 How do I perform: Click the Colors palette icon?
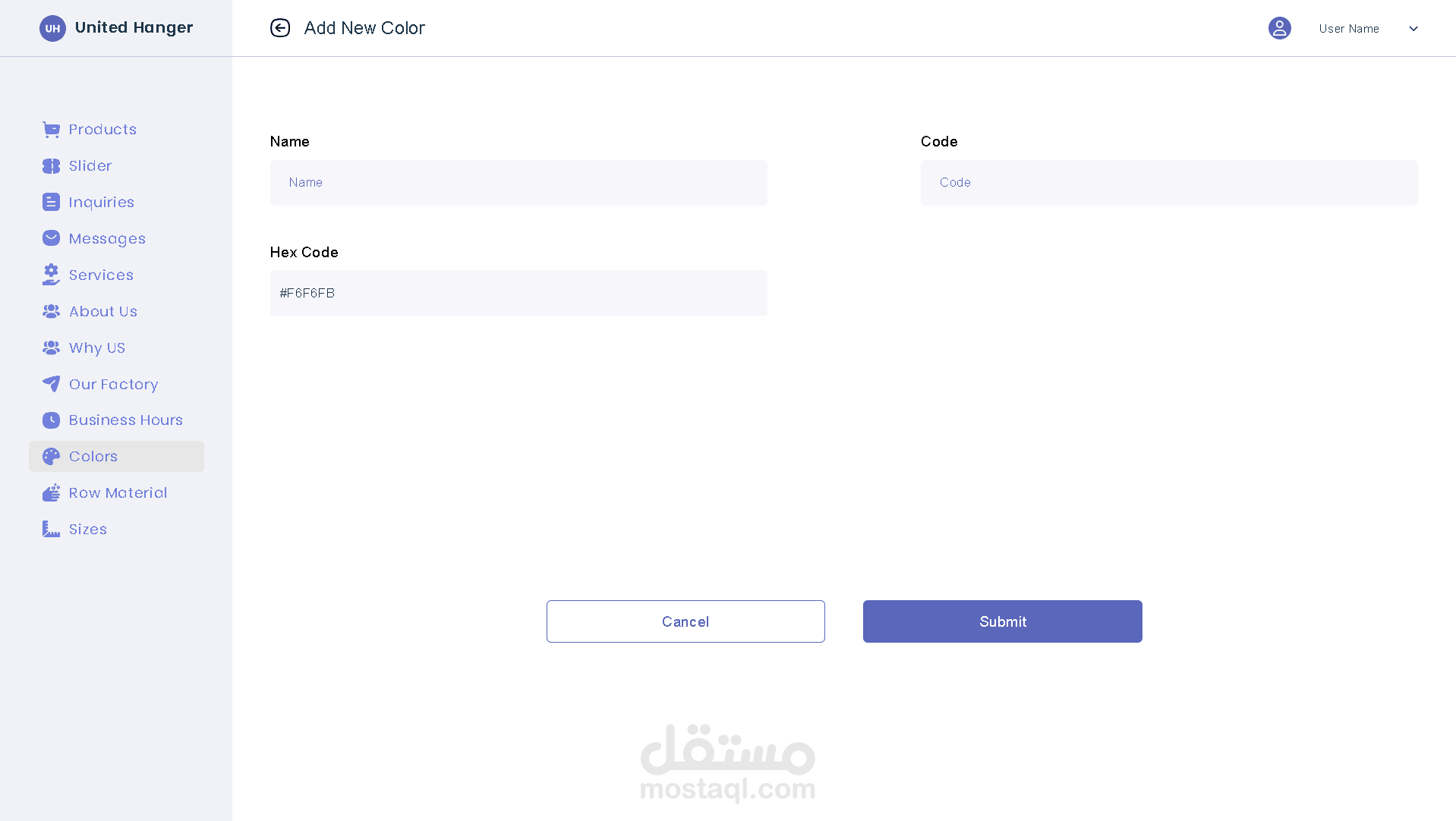[51, 457]
